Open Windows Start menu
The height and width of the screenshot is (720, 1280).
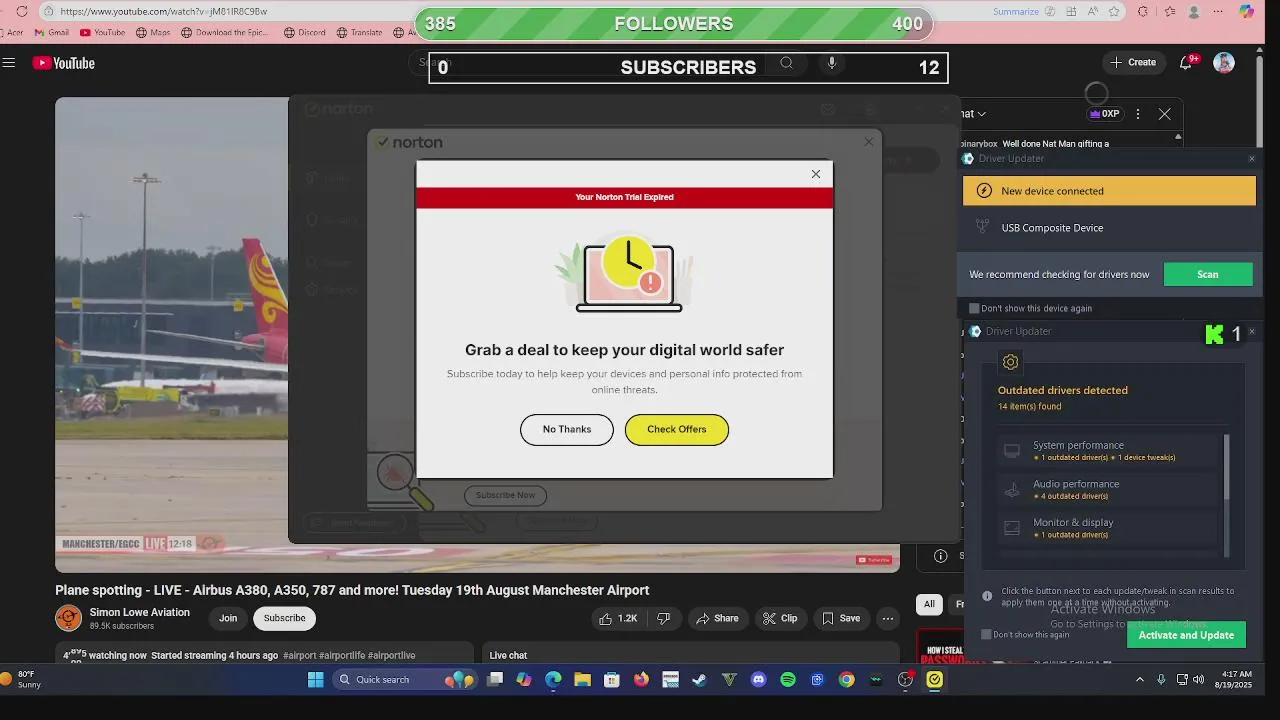316,680
